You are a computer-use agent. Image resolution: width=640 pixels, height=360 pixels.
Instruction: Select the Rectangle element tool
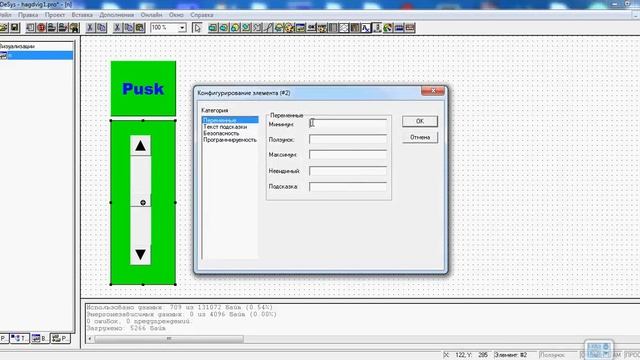pos(213,28)
